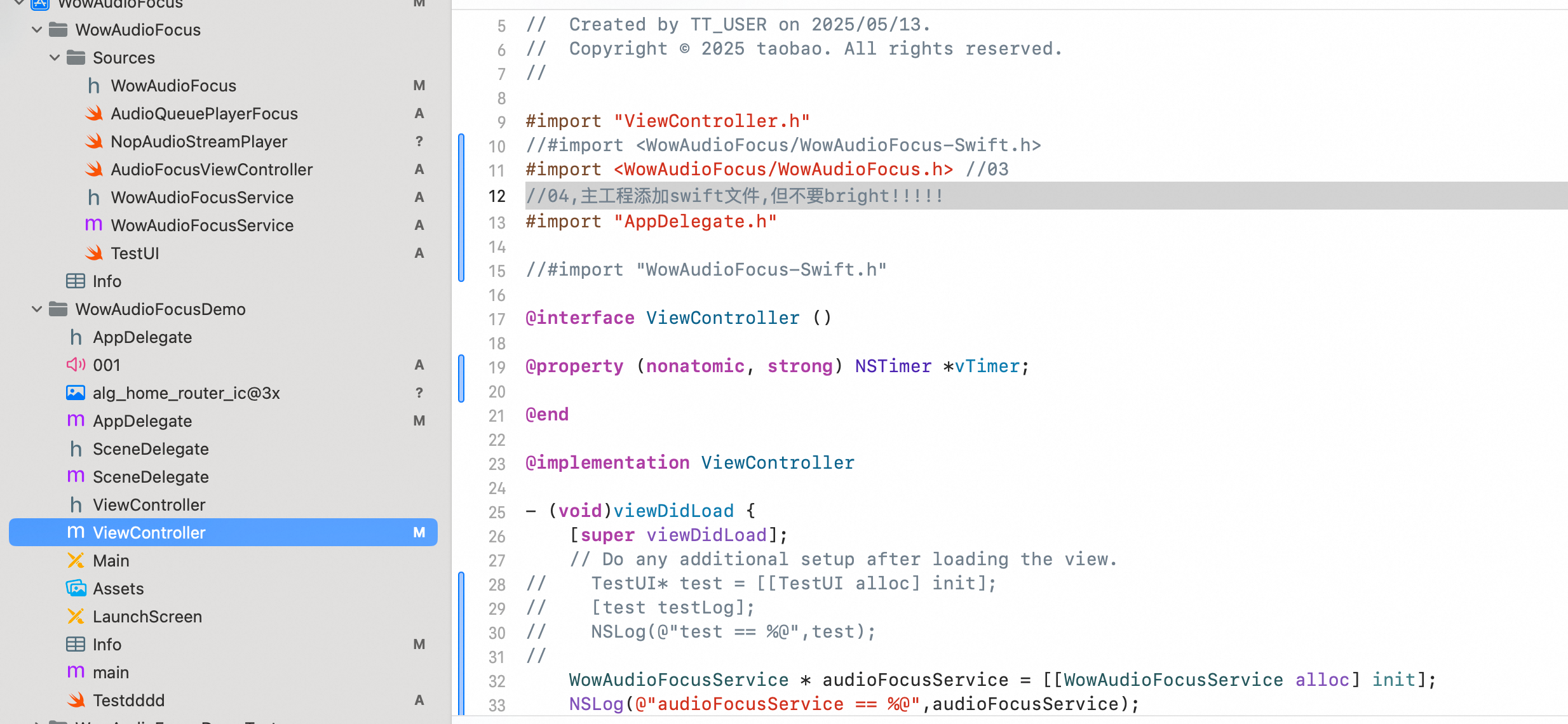Collapse the WowAudioFocus folder group
The width and height of the screenshot is (1568, 724).
point(37,30)
